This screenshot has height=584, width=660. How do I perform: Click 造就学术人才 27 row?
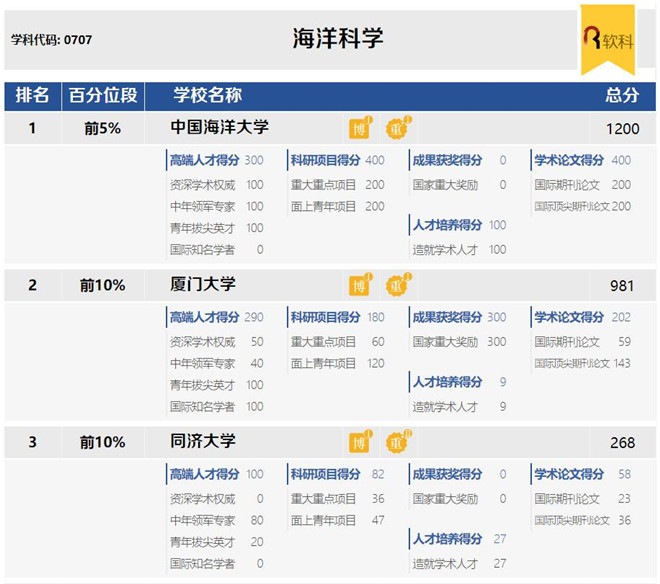459,563
